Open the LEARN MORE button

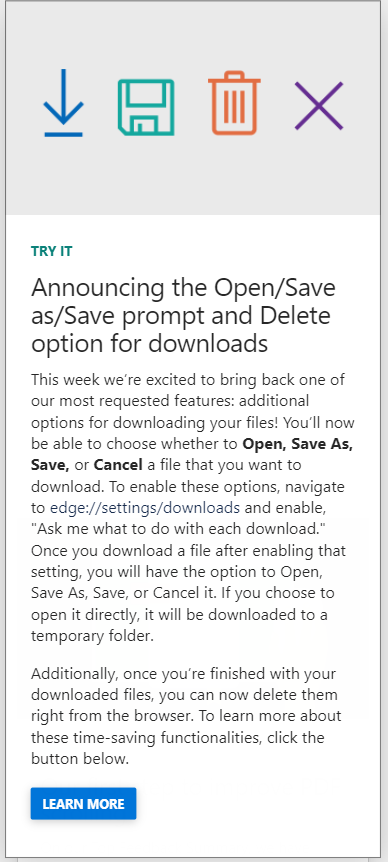[x=84, y=804]
